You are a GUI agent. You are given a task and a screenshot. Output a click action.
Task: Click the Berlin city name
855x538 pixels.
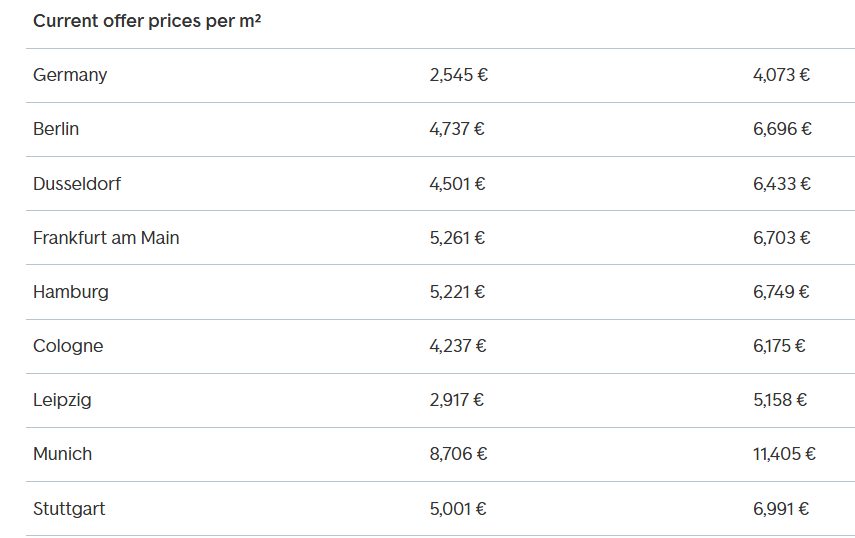pyautogui.click(x=56, y=129)
